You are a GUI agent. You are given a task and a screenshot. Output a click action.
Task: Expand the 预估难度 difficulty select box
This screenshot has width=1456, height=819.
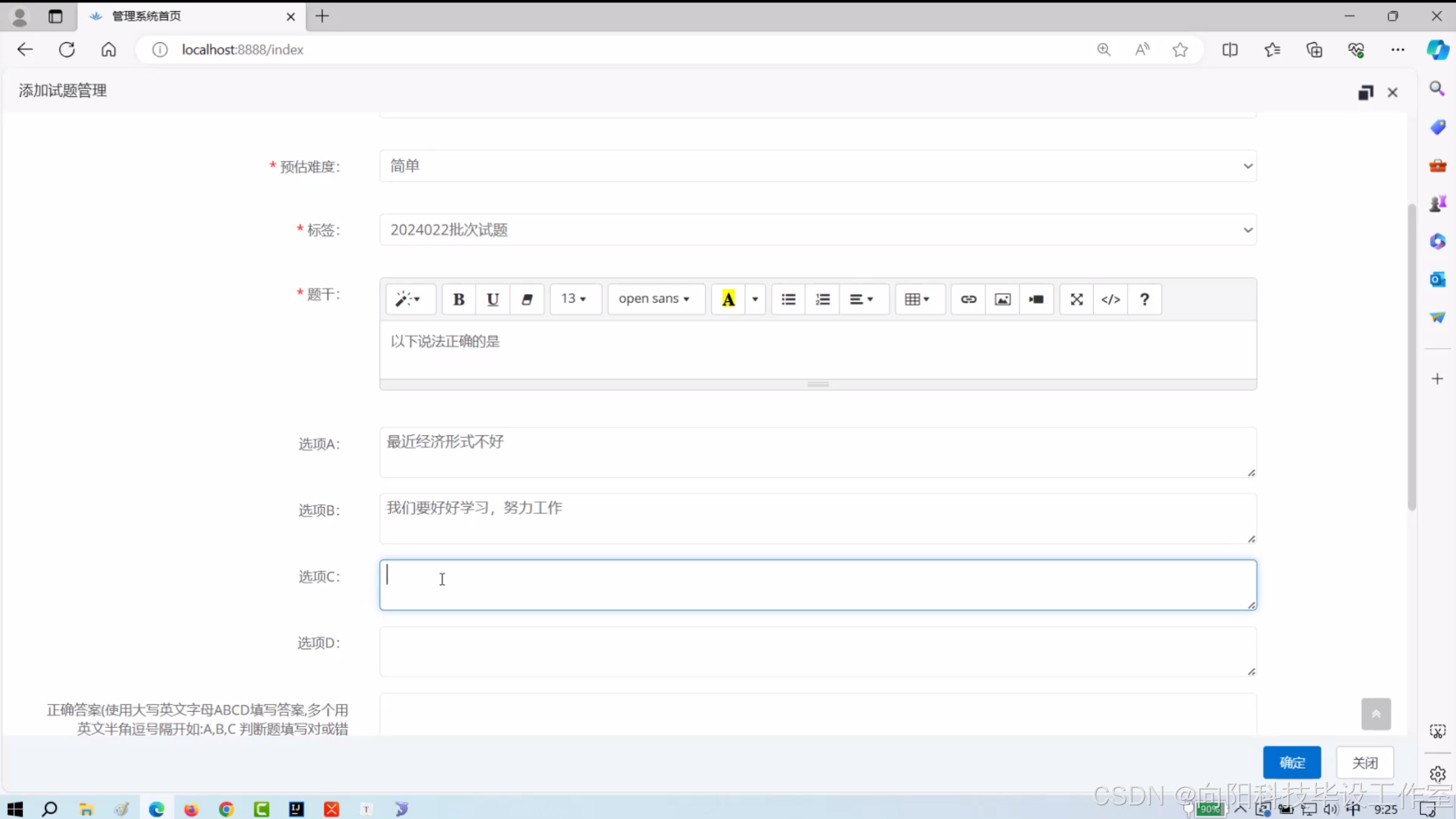(818, 166)
